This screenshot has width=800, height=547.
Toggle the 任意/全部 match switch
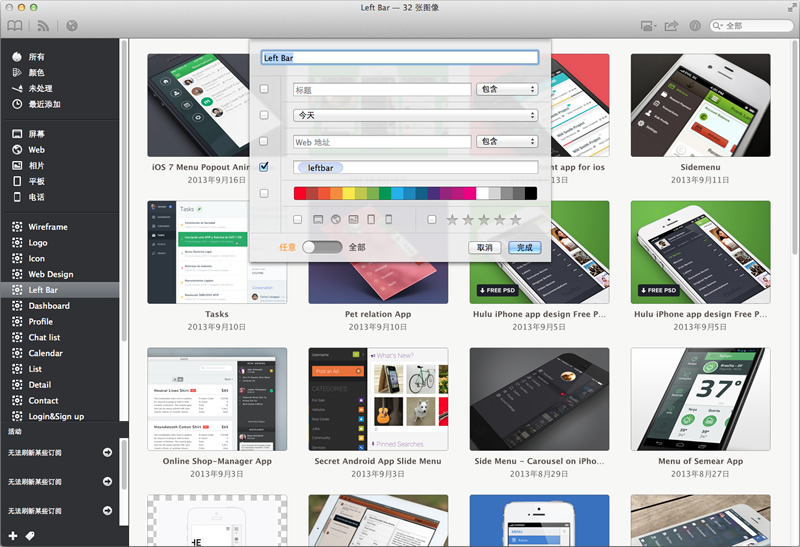322,247
